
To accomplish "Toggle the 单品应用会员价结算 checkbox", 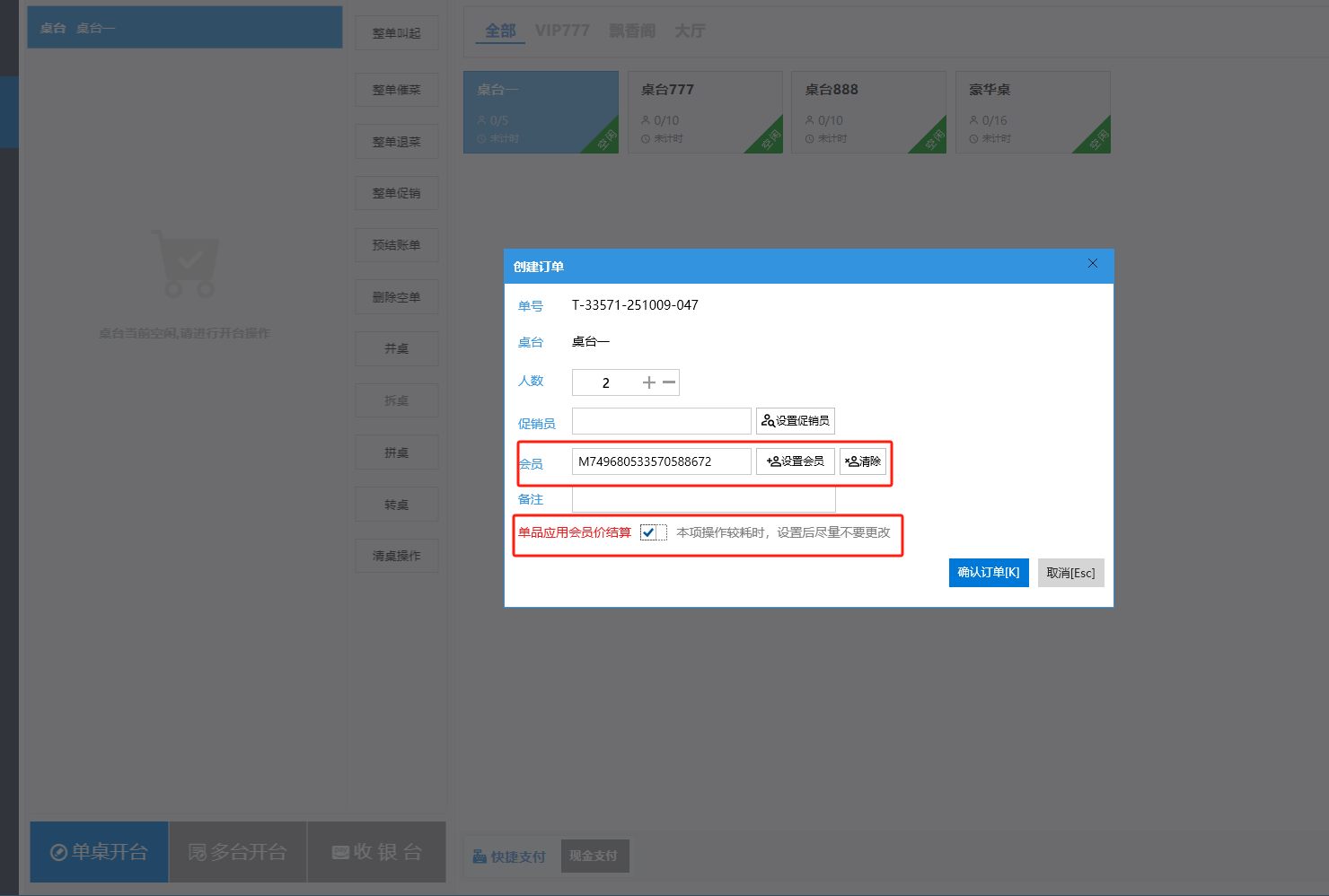I will click(648, 532).
